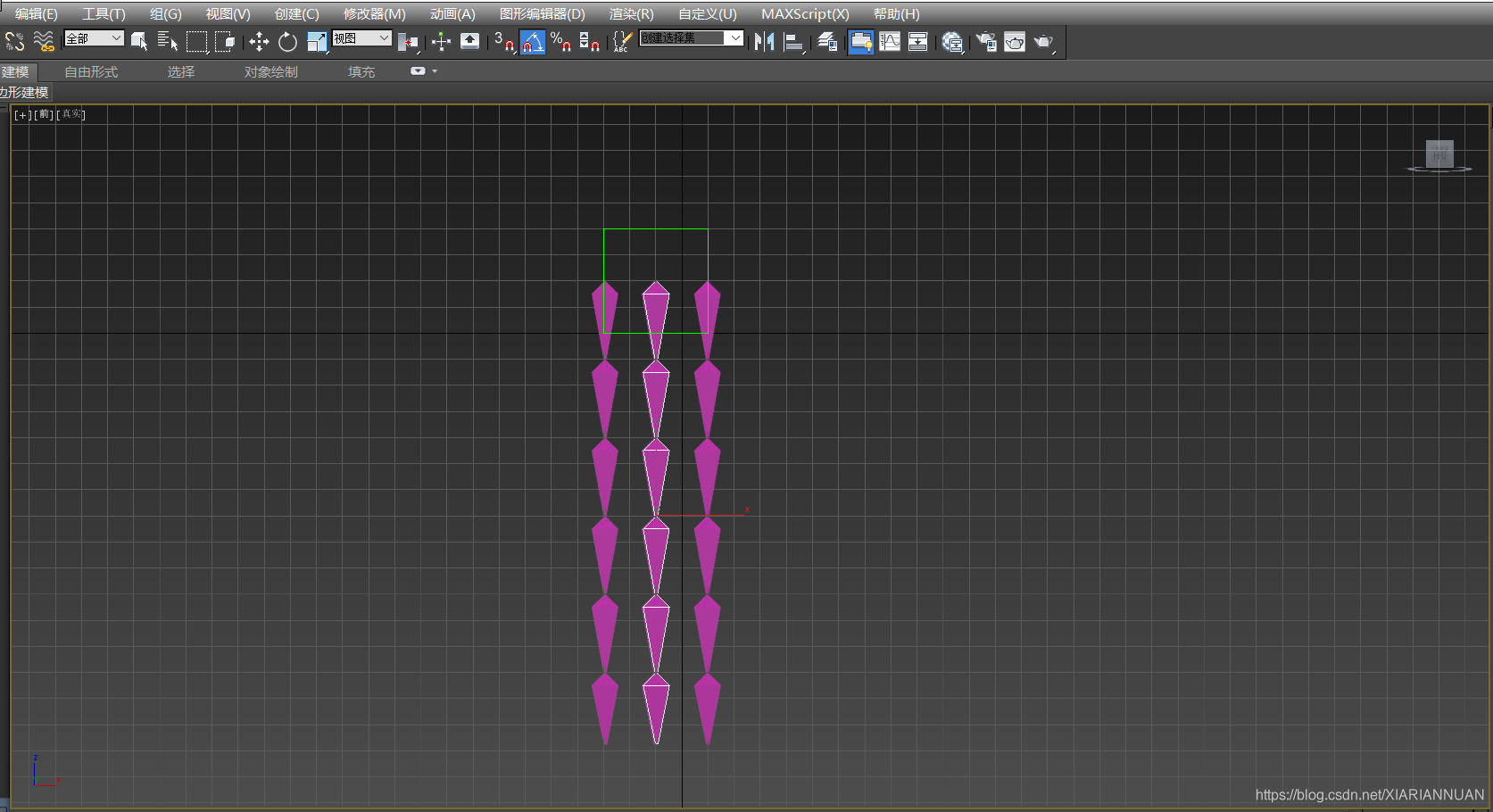Click the Unlink Selection tool icon
The width and height of the screenshot is (1493, 812).
(15, 41)
